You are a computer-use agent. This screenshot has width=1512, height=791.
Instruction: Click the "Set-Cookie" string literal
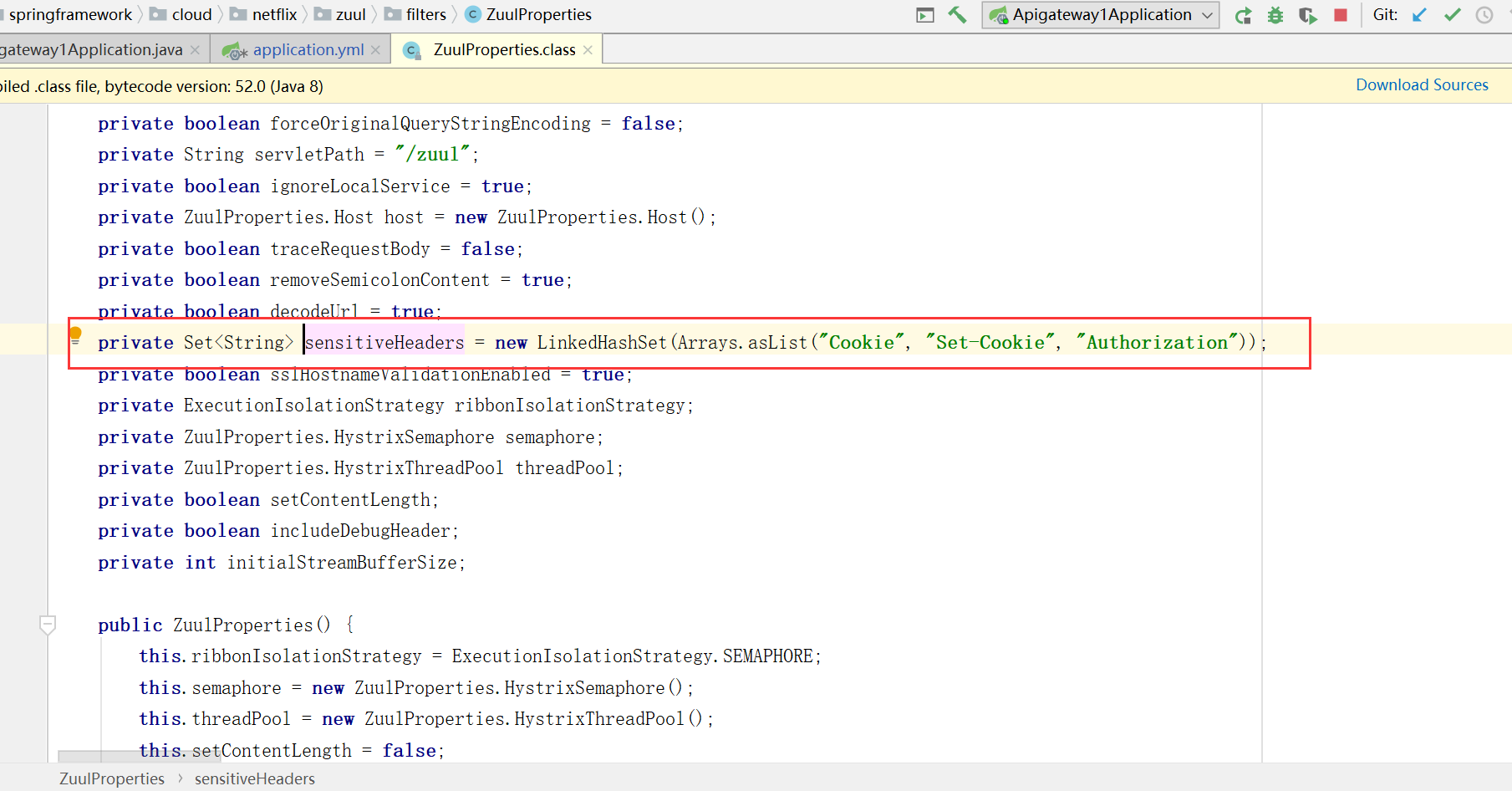coord(990,343)
